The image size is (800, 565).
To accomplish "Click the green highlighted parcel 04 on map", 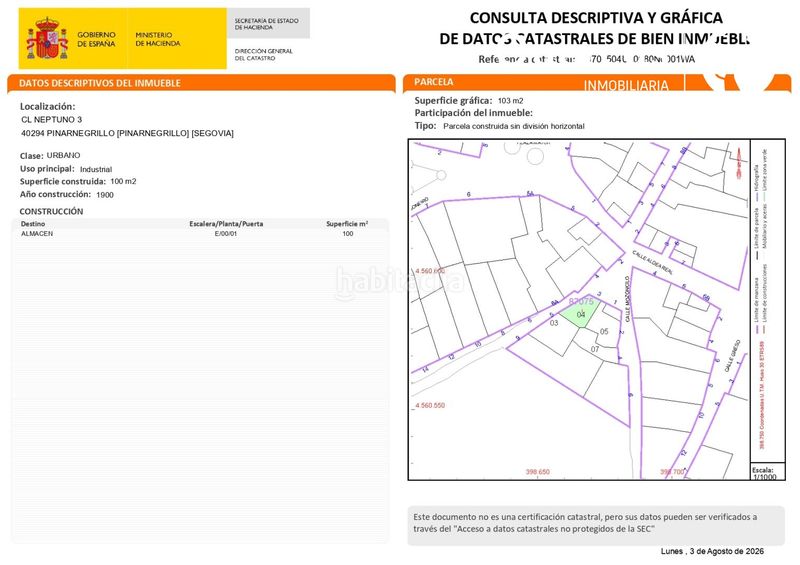I will (x=580, y=314).
